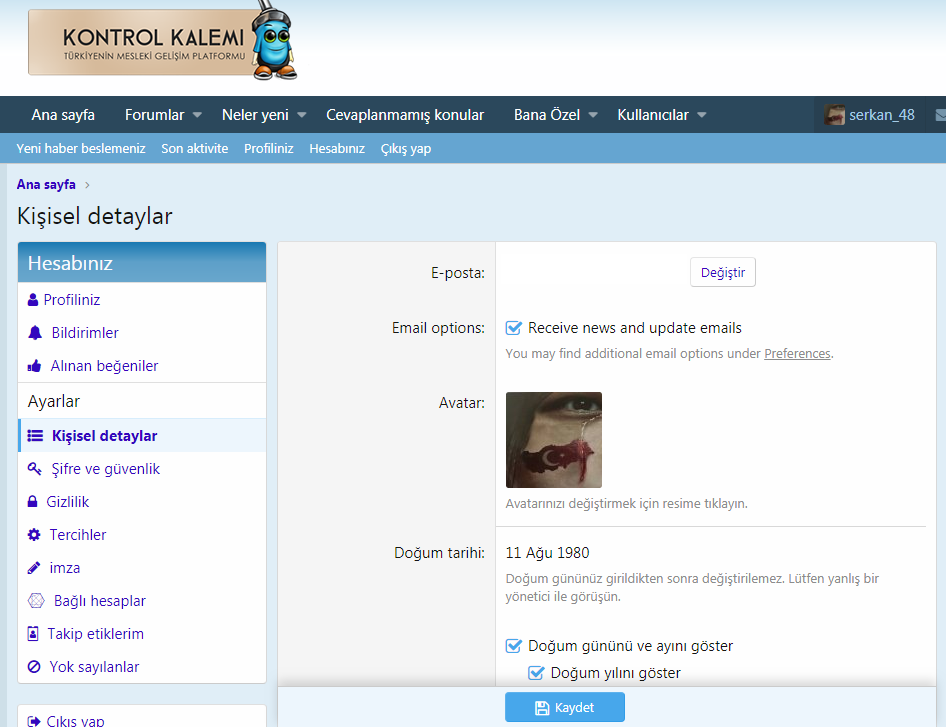The height and width of the screenshot is (727, 946).
Task: Click the Değiştir button for E-posta
Action: (x=723, y=273)
